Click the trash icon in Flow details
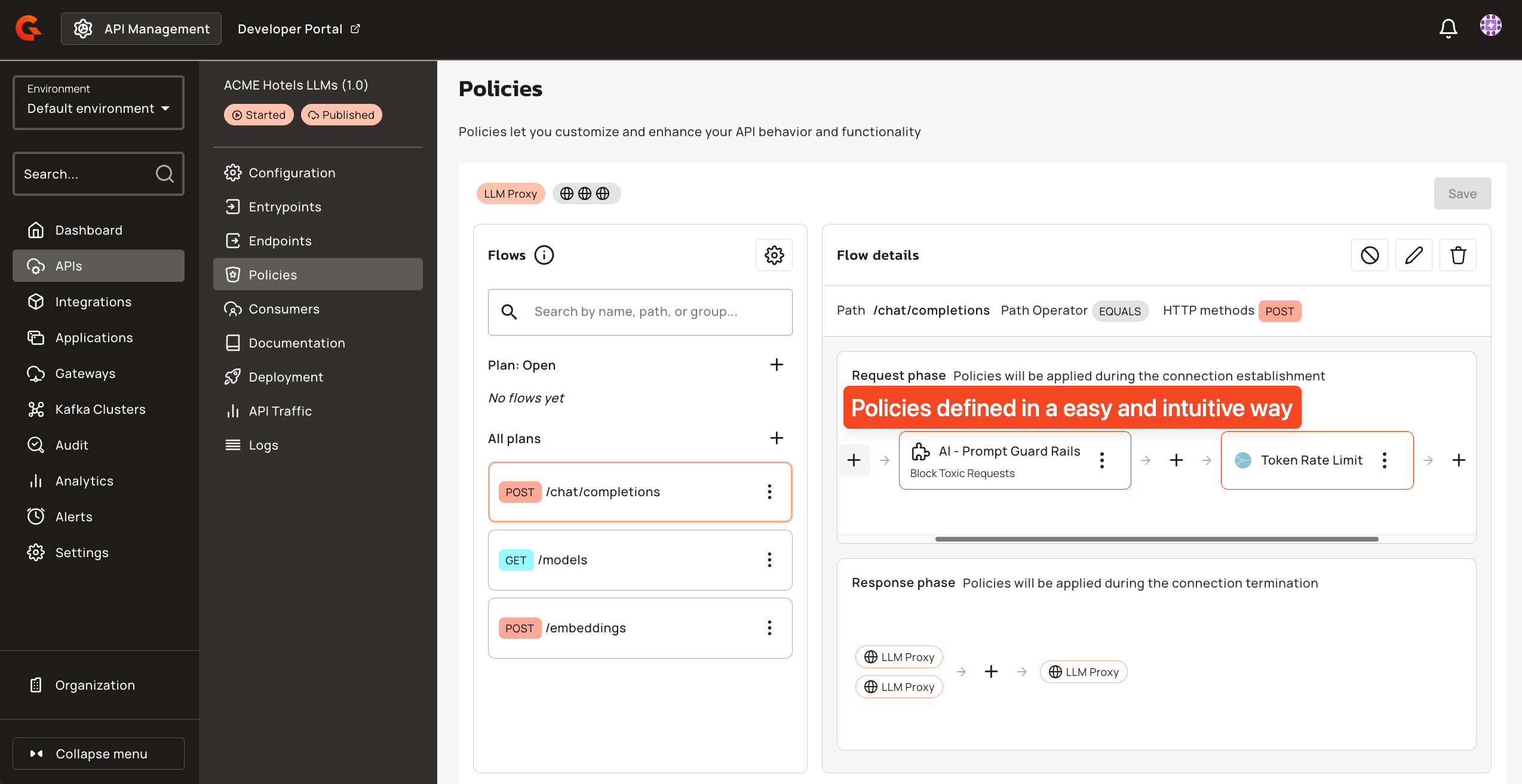This screenshot has height=784, width=1522. point(1457,255)
